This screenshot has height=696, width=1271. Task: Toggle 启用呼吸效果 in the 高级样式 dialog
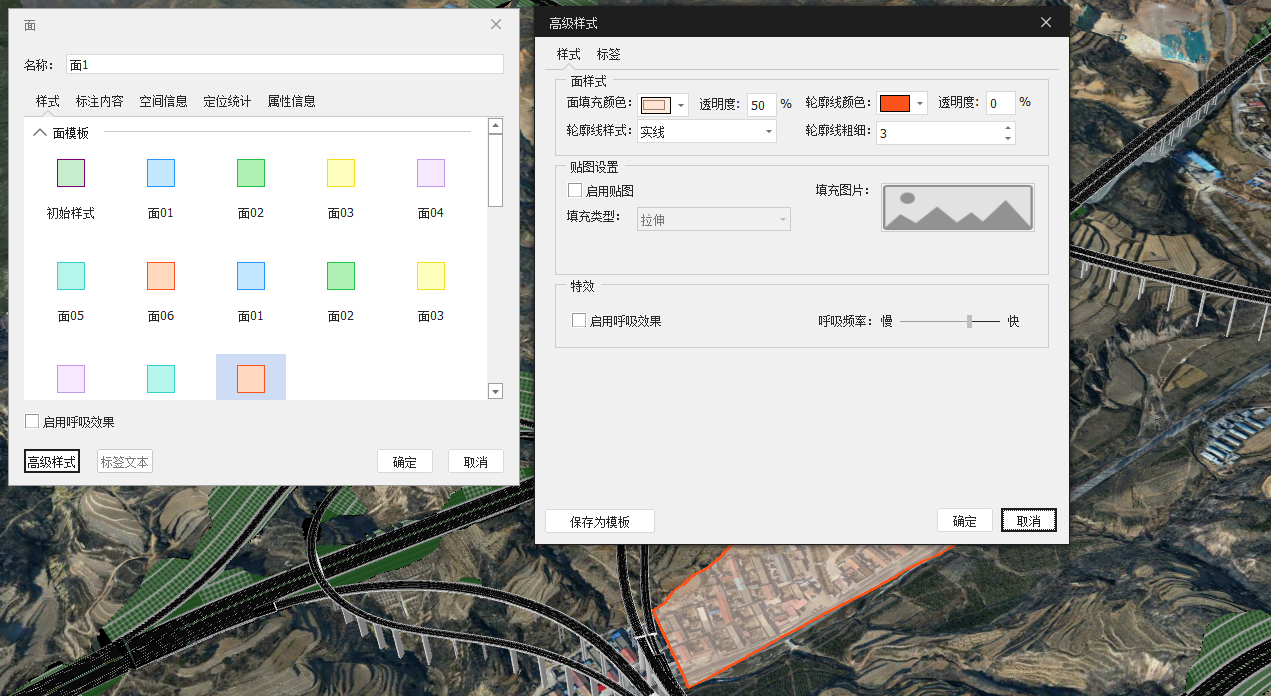pyautogui.click(x=579, y=321)
